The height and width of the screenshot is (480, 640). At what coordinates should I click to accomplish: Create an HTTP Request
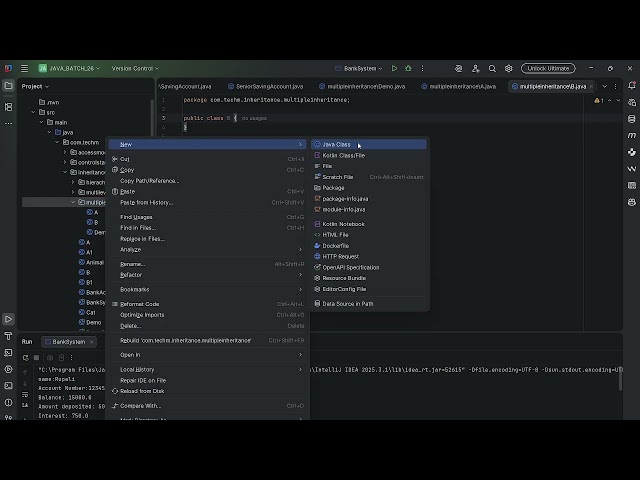(x=369, y=256)
